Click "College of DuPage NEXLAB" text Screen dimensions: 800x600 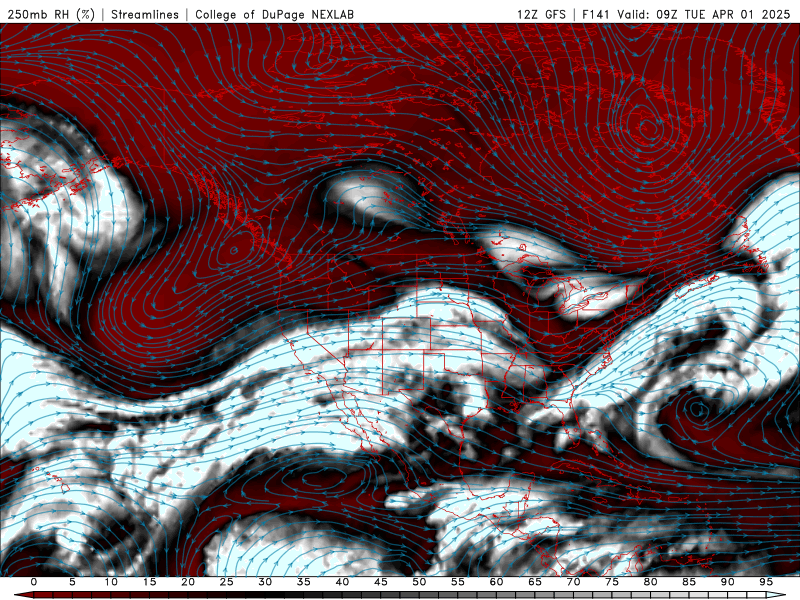274,14
